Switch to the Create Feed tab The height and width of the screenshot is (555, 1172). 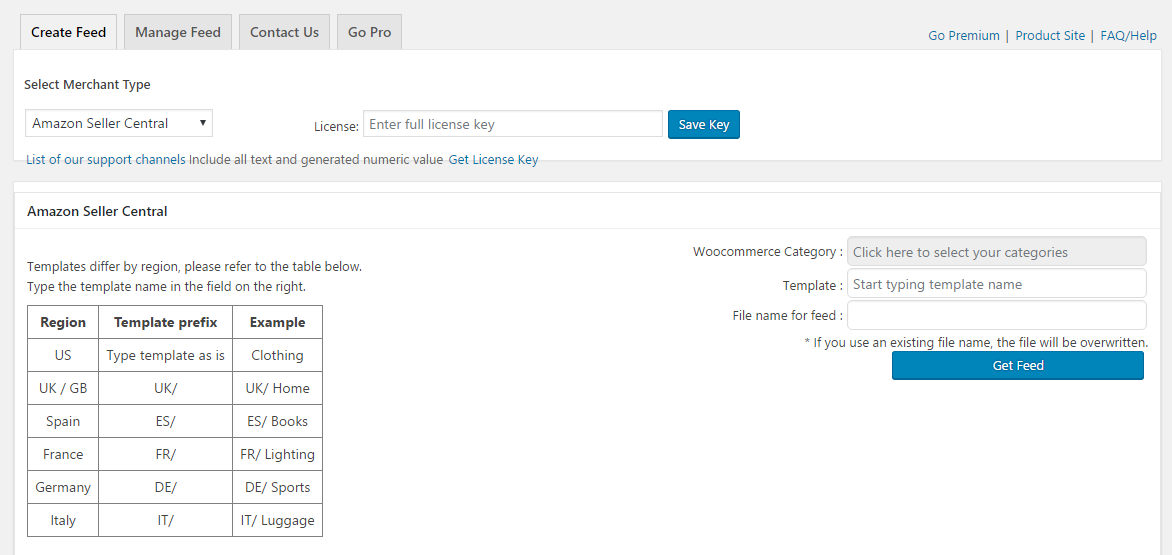[x=69, y=32]
